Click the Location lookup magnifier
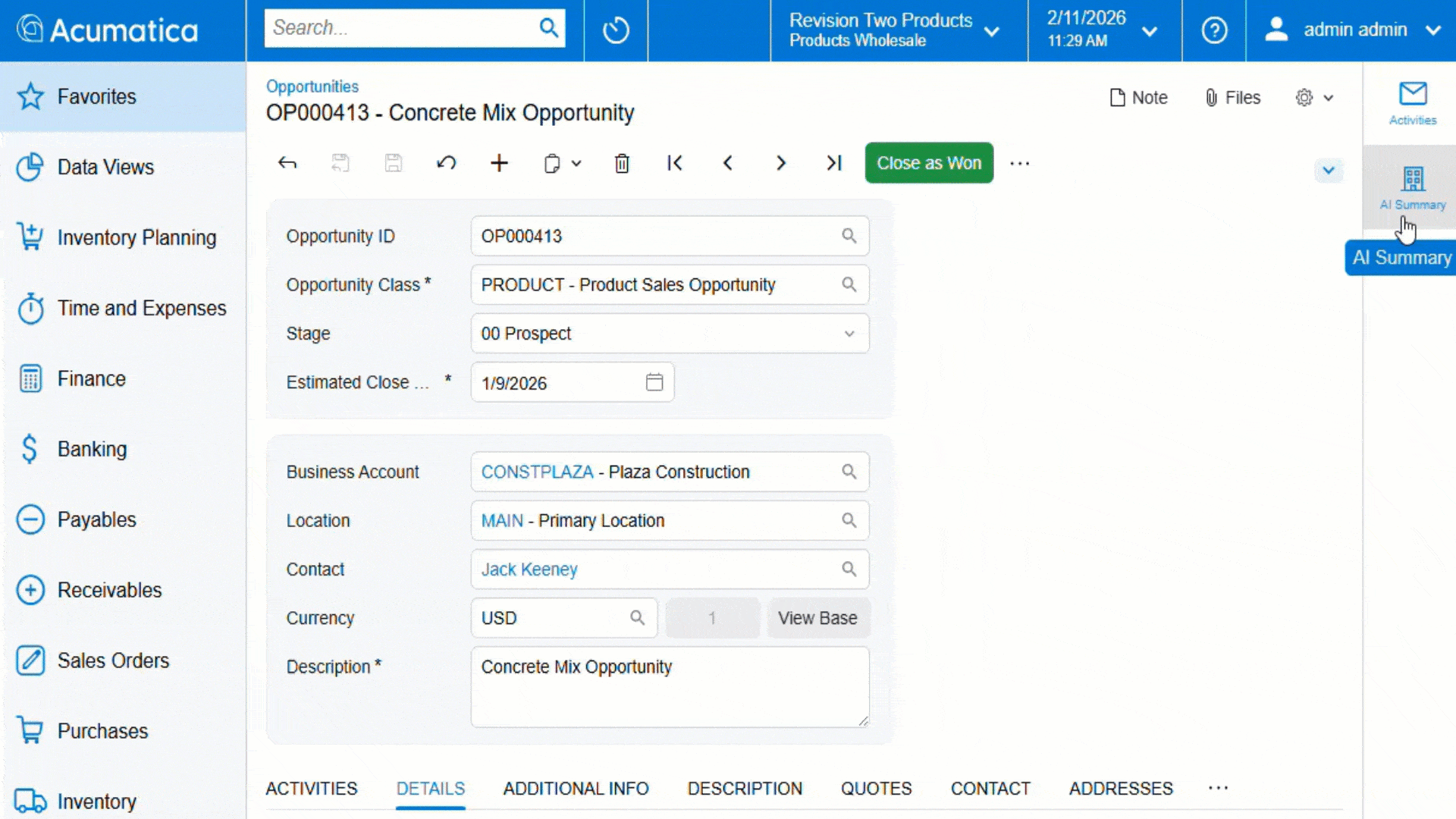The width and height of the screenshot is (1456, 819). tap(849, 520)
